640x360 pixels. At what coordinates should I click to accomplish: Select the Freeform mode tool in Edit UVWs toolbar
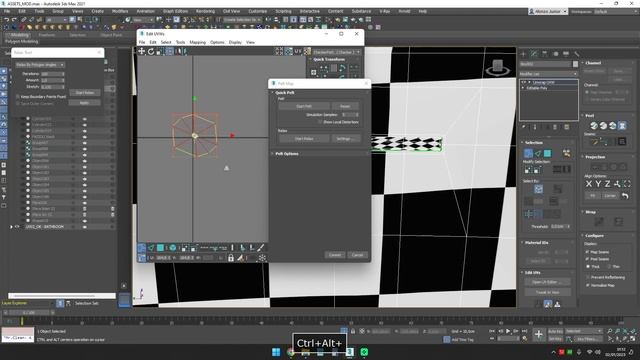tap(169, 51)
